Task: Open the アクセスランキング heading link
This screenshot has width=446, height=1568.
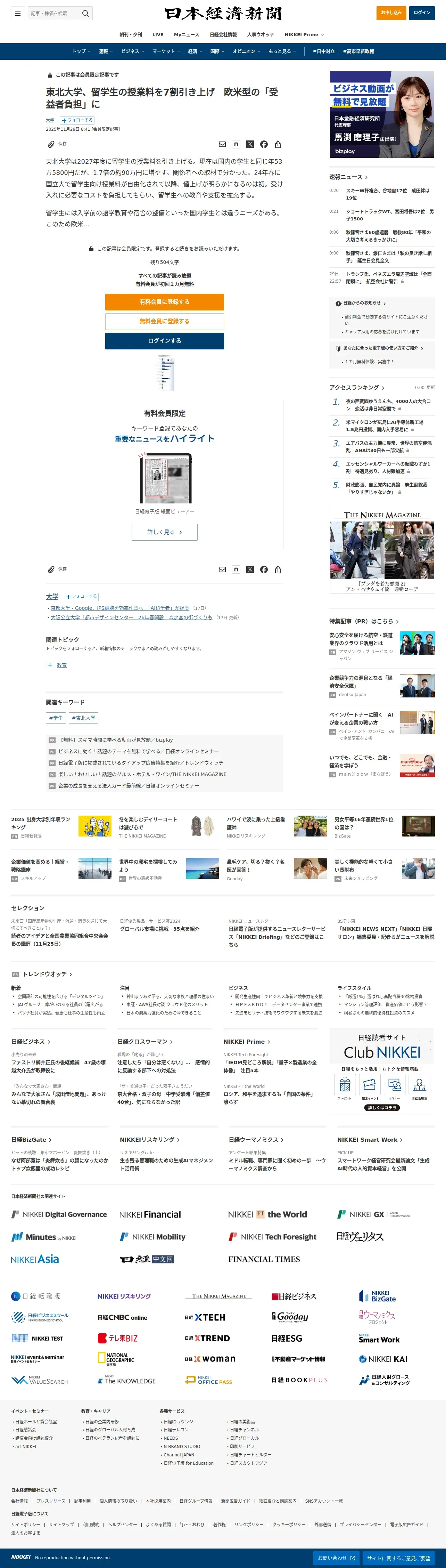Action: tap(356, 388)
